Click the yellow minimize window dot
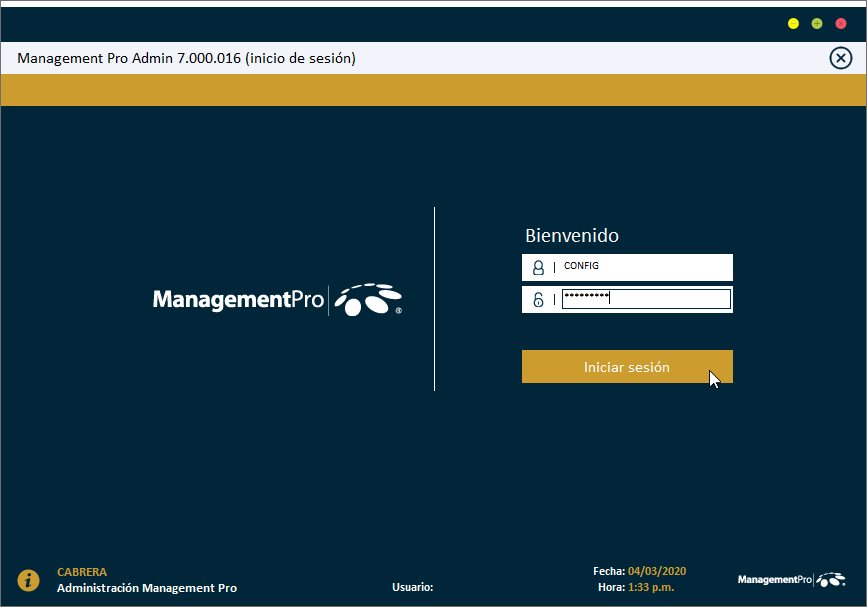The image size is (867, 607). (x=793, y=23)
